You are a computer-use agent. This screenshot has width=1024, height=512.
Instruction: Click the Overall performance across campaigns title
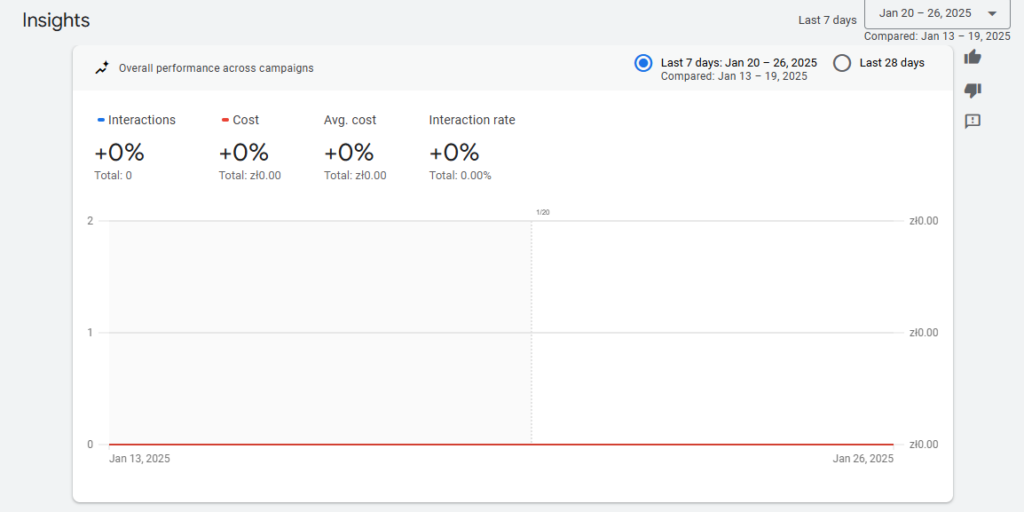[x=216, y=68]
